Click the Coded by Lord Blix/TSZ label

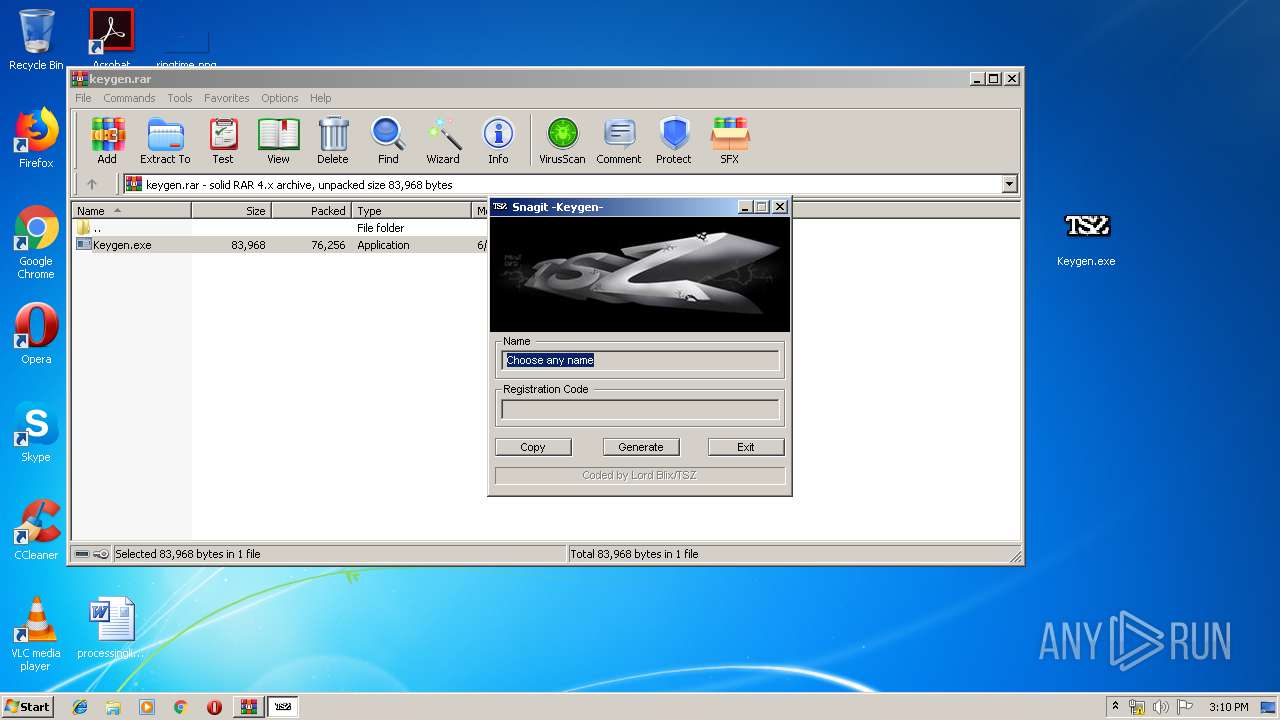coord(640,475)
